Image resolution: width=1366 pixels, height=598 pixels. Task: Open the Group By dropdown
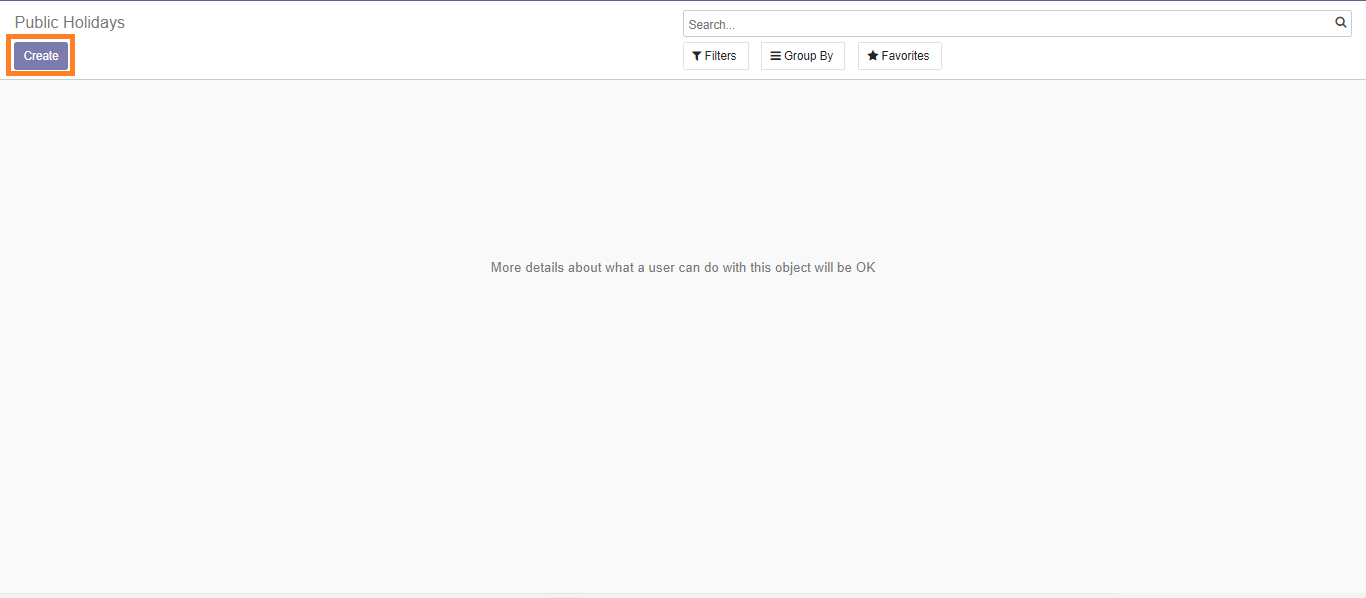(x=802, y=56)
